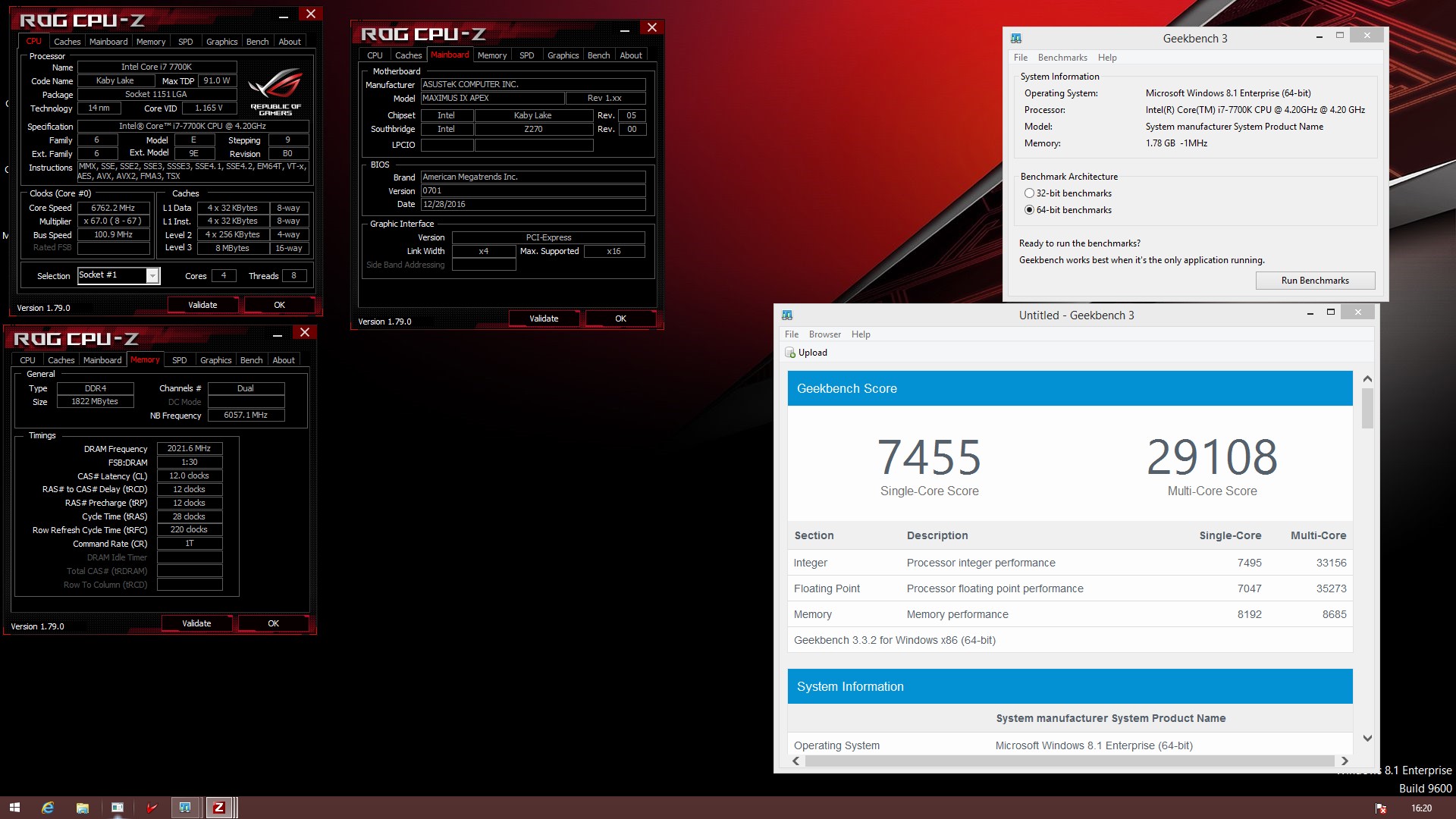Click OK in the Mainboard window
Viewport: 1456px width, 819px height.
[x=620, y=318]
